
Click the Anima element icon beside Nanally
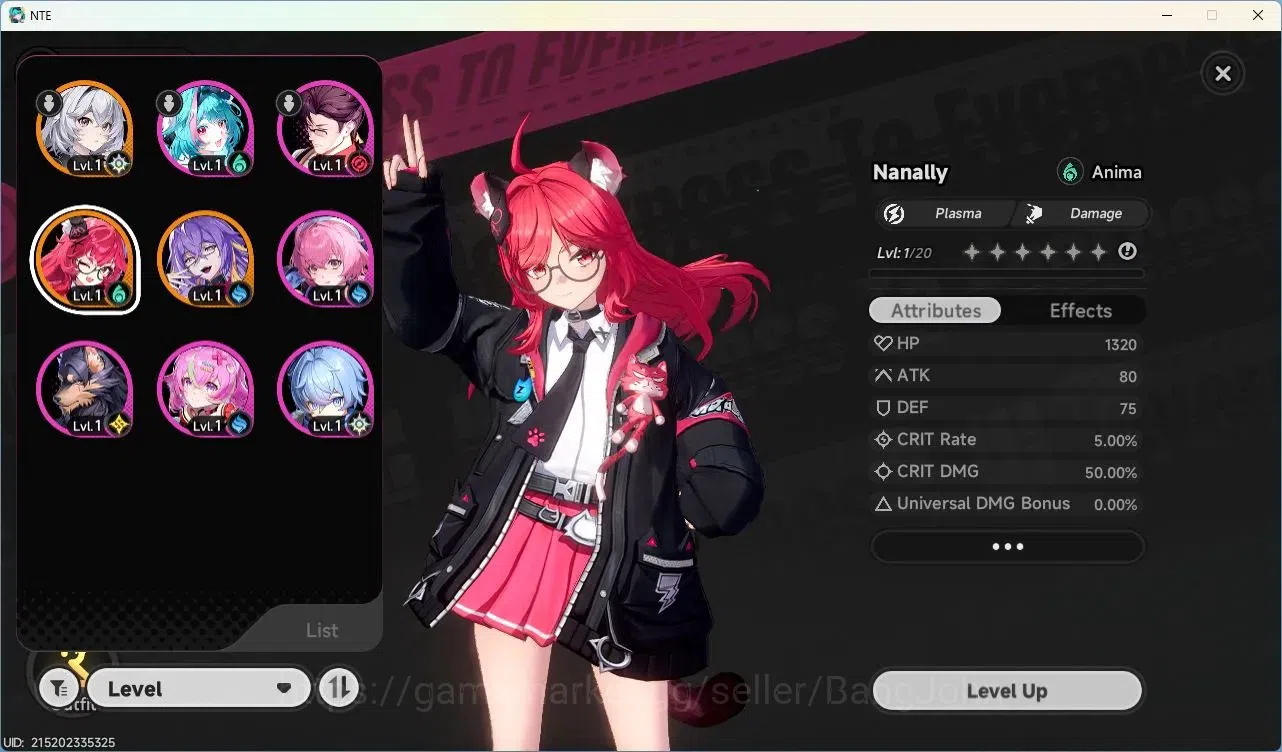(1070, 172)
